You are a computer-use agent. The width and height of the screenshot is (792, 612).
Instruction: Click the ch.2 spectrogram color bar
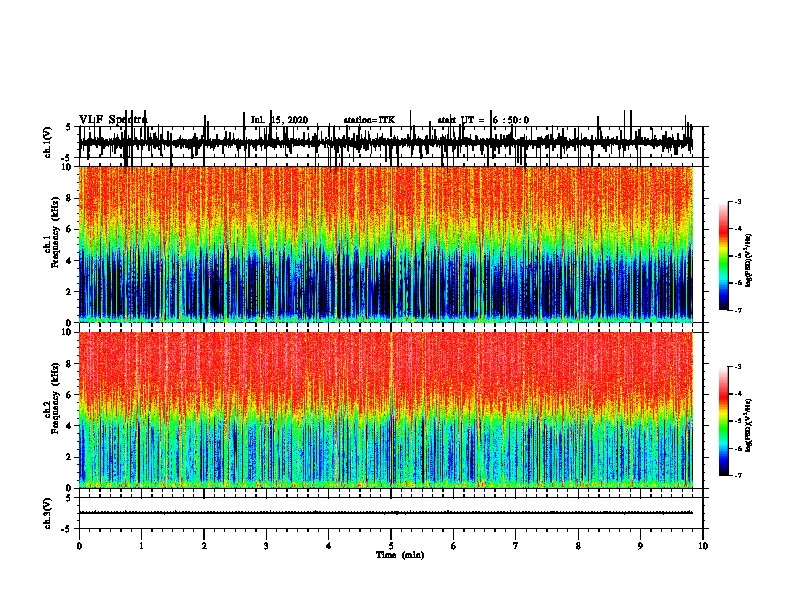[723, 421]
